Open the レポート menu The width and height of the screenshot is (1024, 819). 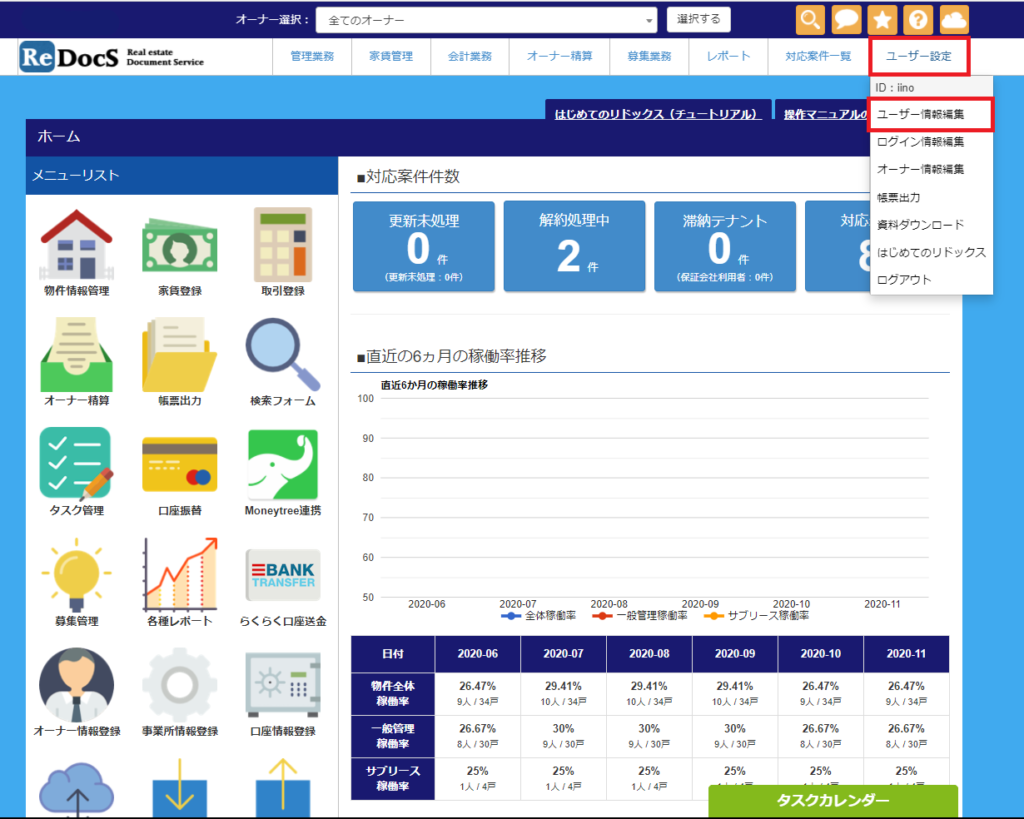(728, 57)
